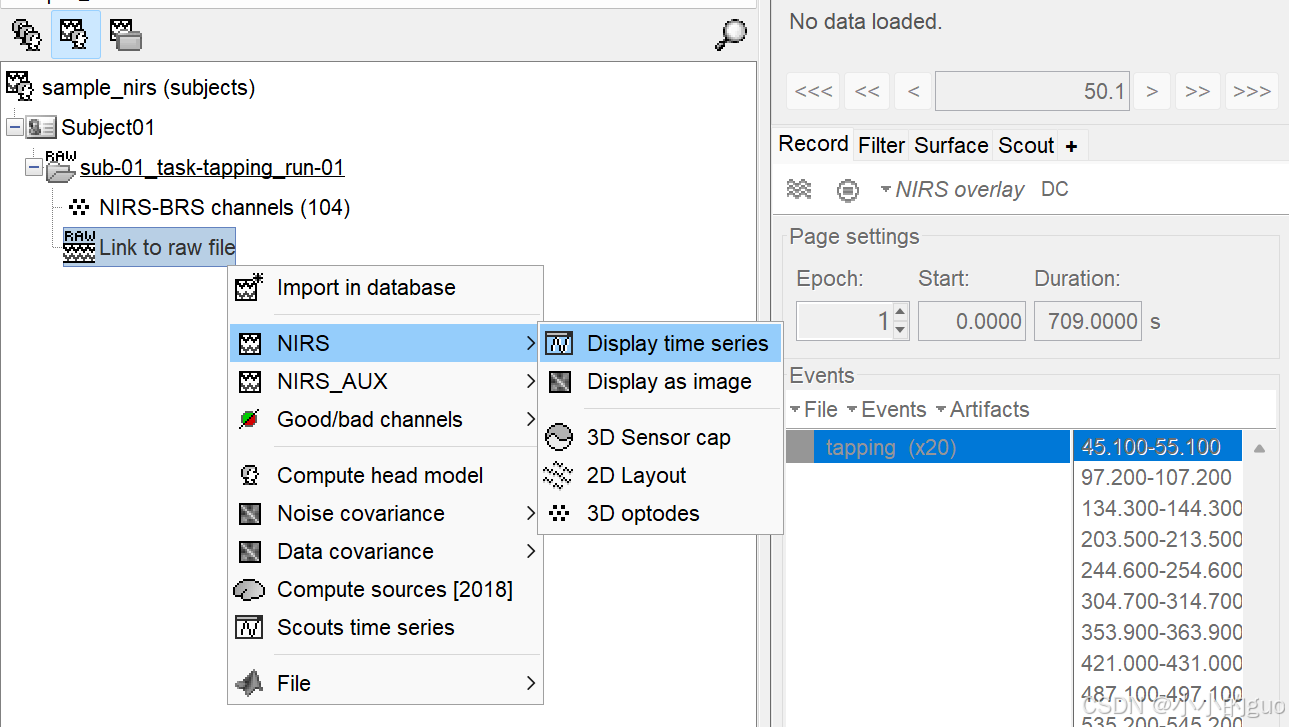Select functional data sorted by conditions view

click(x=125, y=35)
